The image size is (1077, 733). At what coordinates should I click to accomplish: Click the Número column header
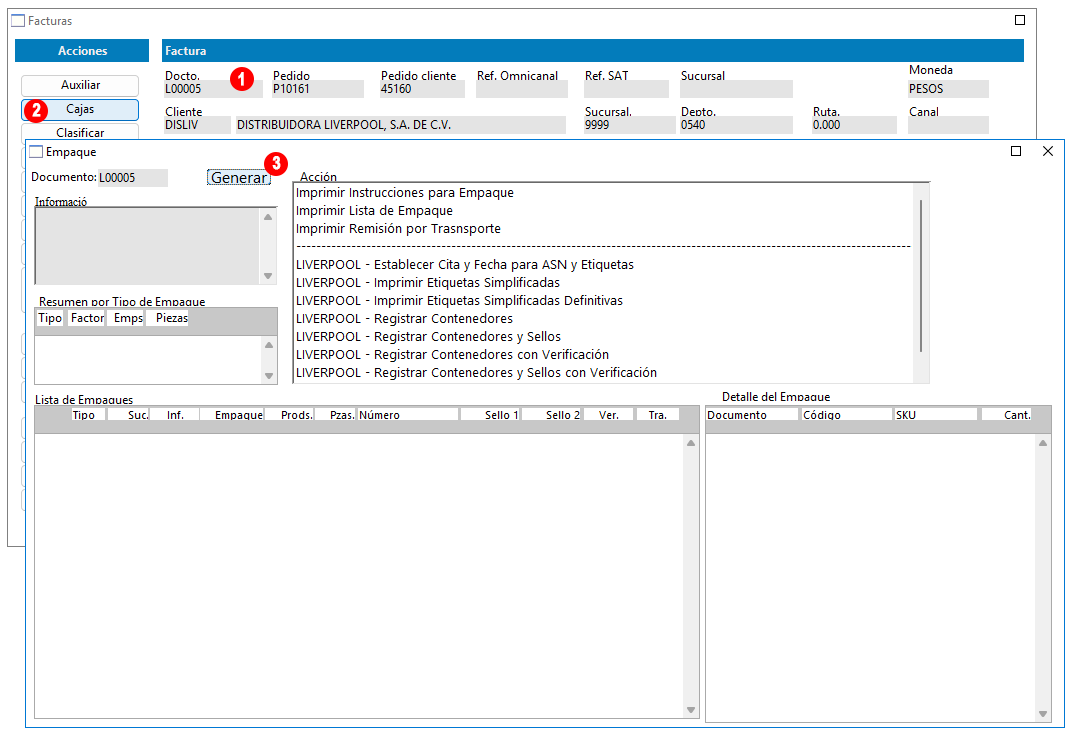point(407,415)
